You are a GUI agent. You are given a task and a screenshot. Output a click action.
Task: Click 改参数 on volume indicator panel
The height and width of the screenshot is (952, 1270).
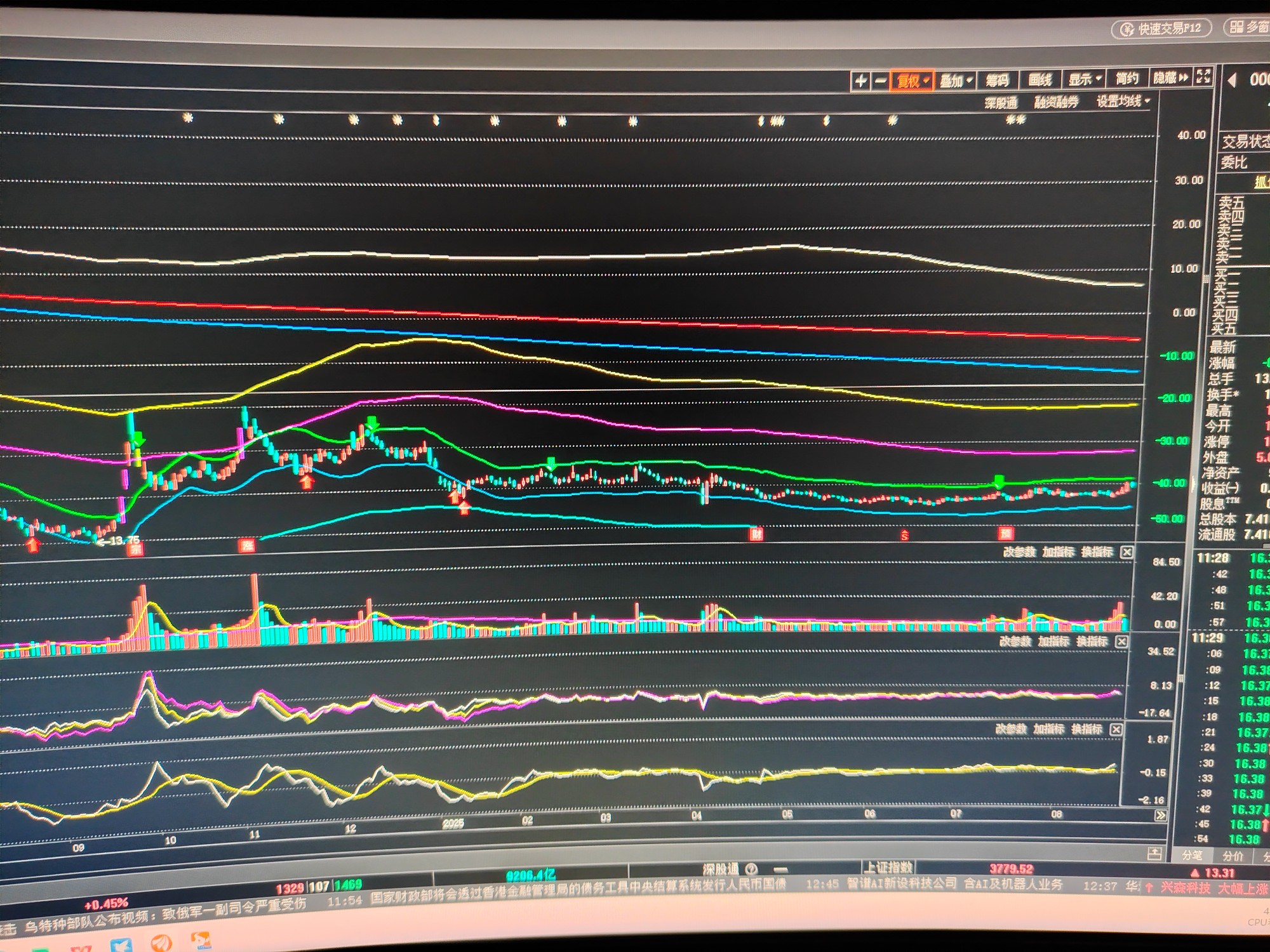point(1019,552)
